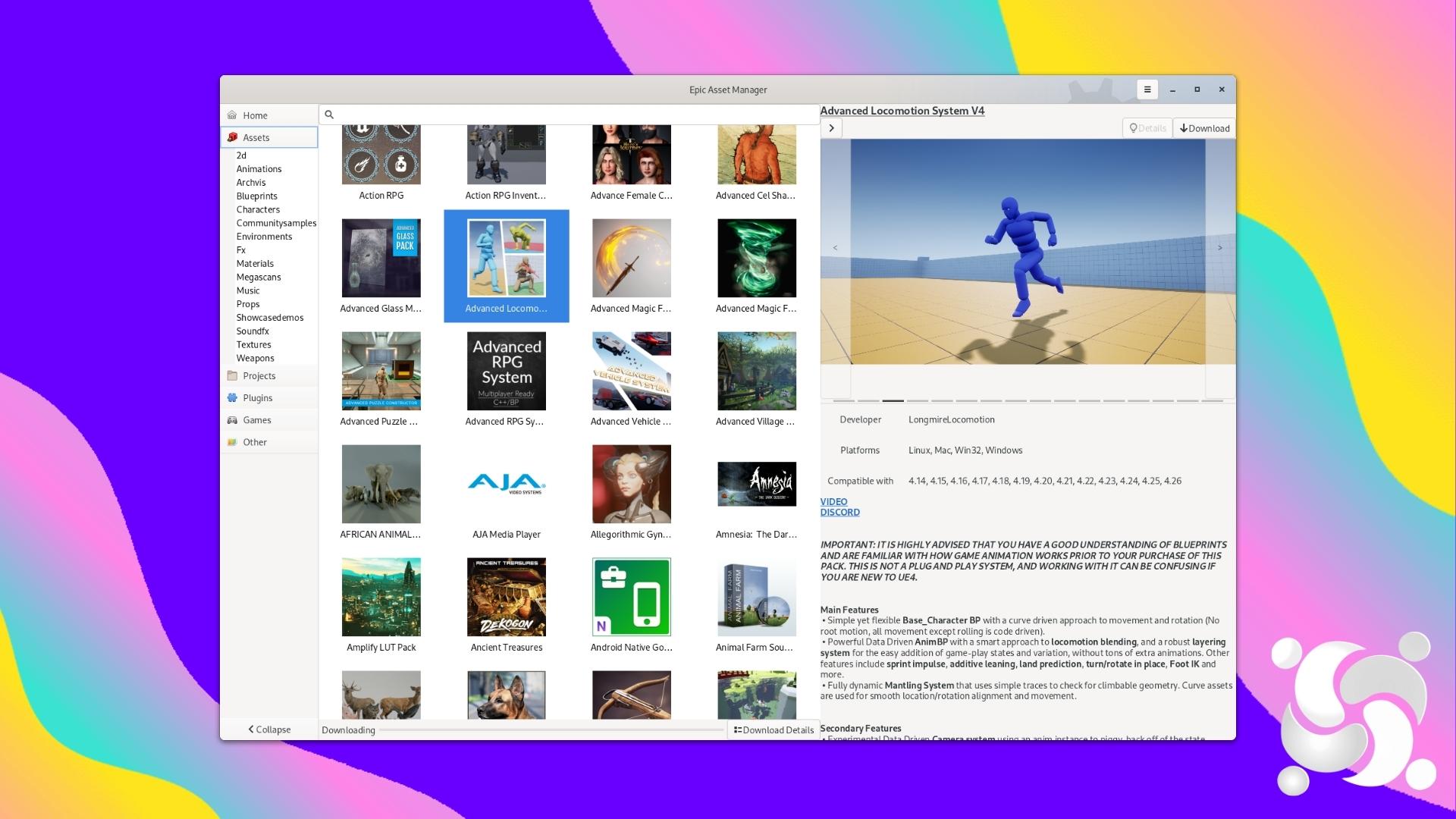Viewport: 1456px width, 819px height.
Task: Show next preview image with right arrow
Action: pyautogui.click(x=1220, y=248)
